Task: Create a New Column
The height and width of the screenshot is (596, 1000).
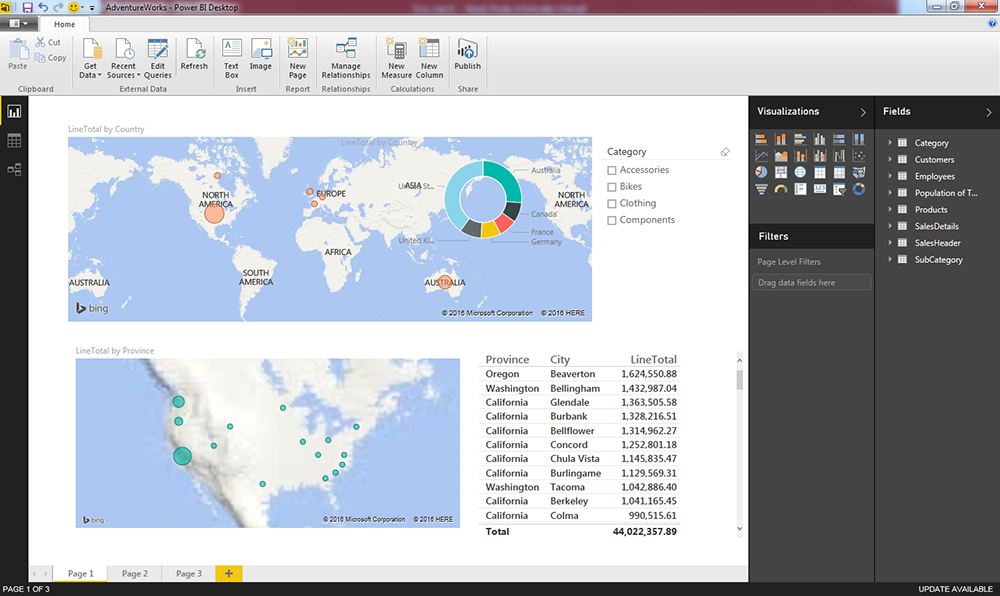Action: 429,59
